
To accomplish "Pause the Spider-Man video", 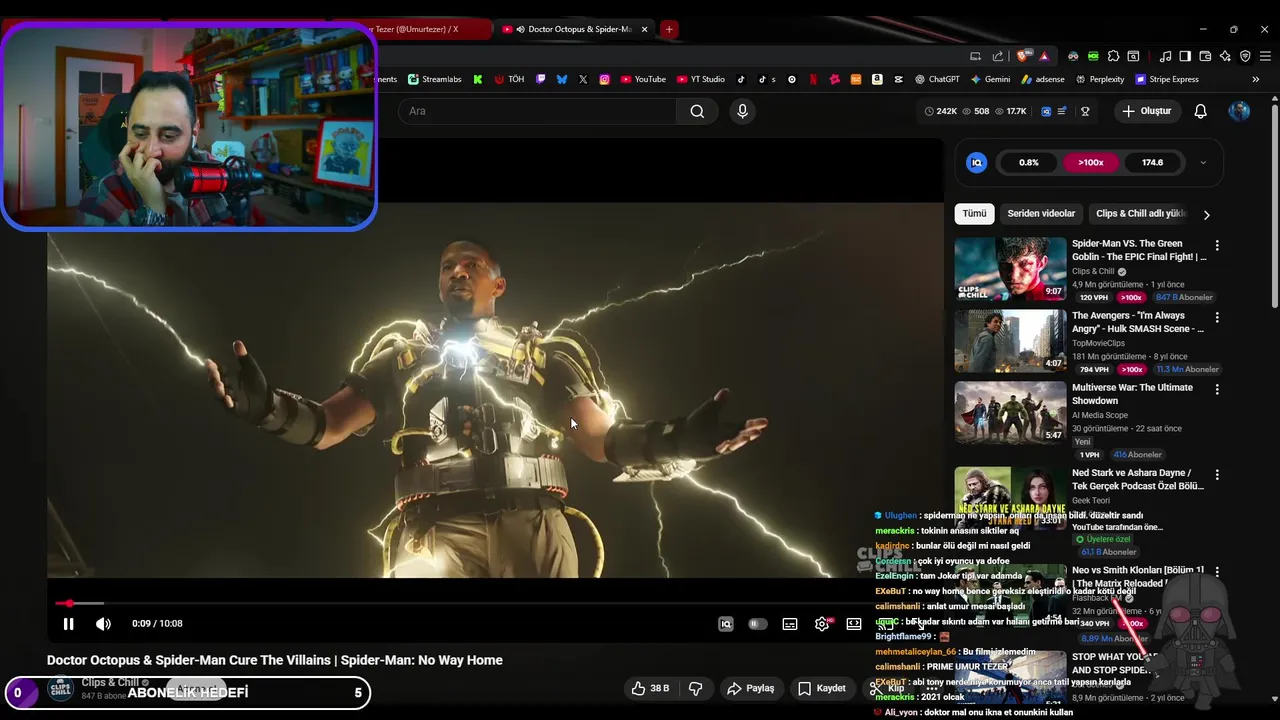I will pos(68,624).
